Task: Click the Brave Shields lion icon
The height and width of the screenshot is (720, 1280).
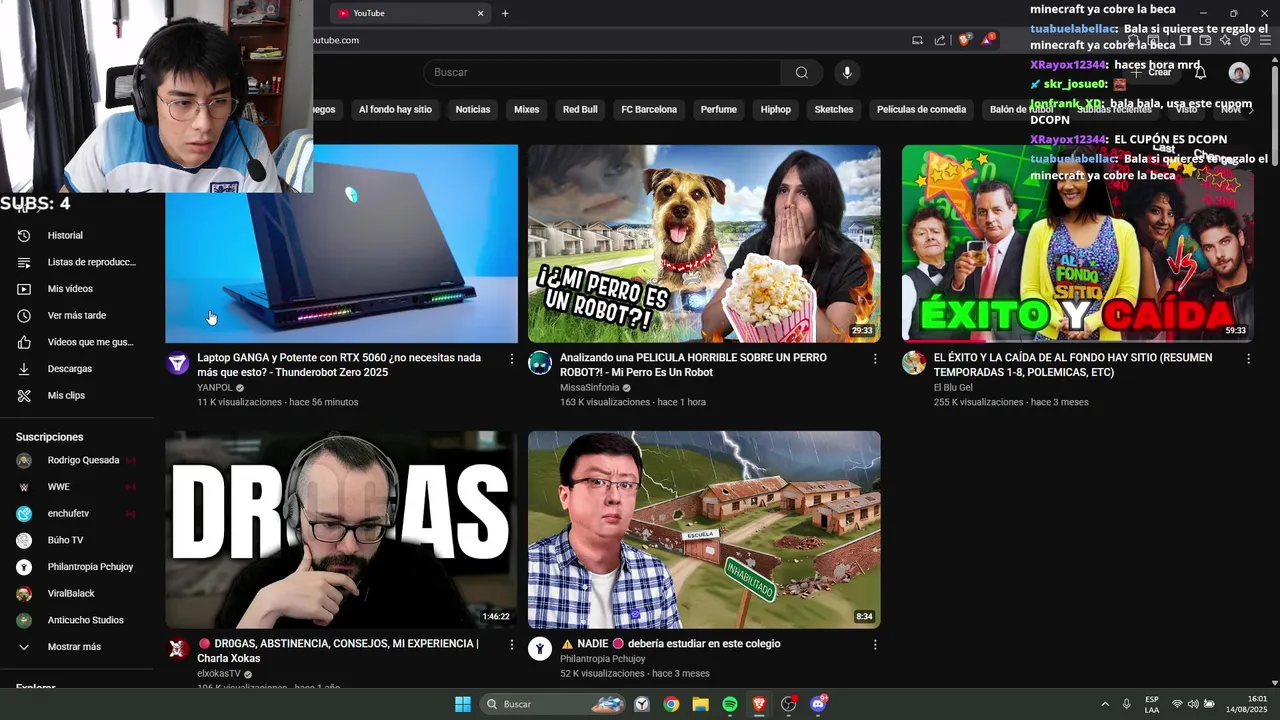Action: (964, 40)
